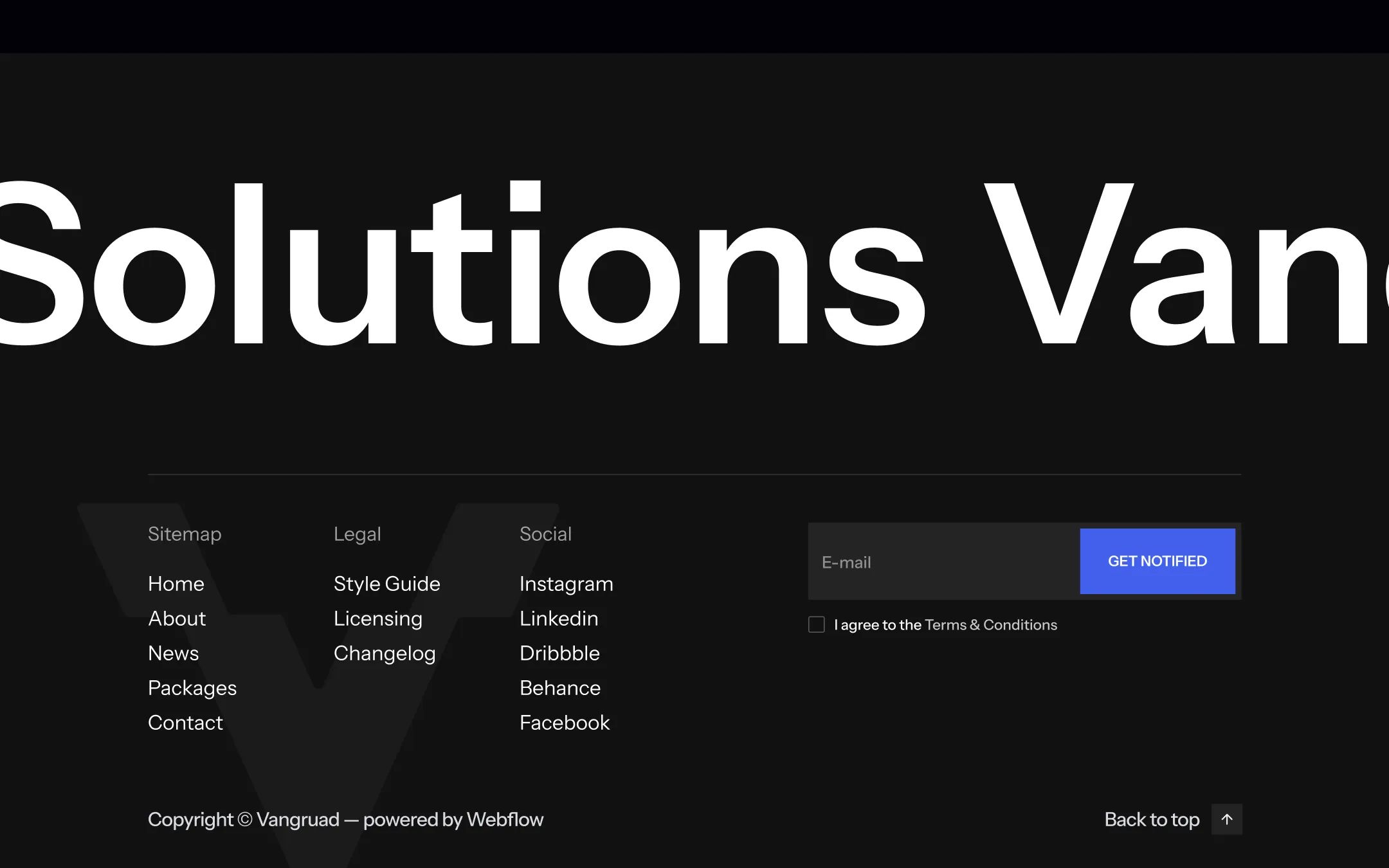Open the Style Guide link
This screenshot has width=1389, height=868.
coord(387,584)
